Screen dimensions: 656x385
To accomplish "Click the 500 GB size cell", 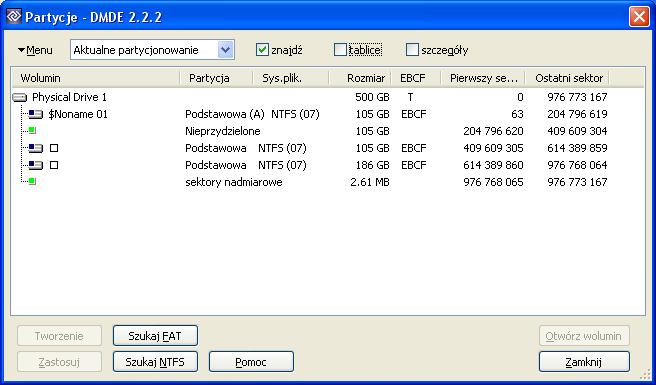I will (372, 98).
